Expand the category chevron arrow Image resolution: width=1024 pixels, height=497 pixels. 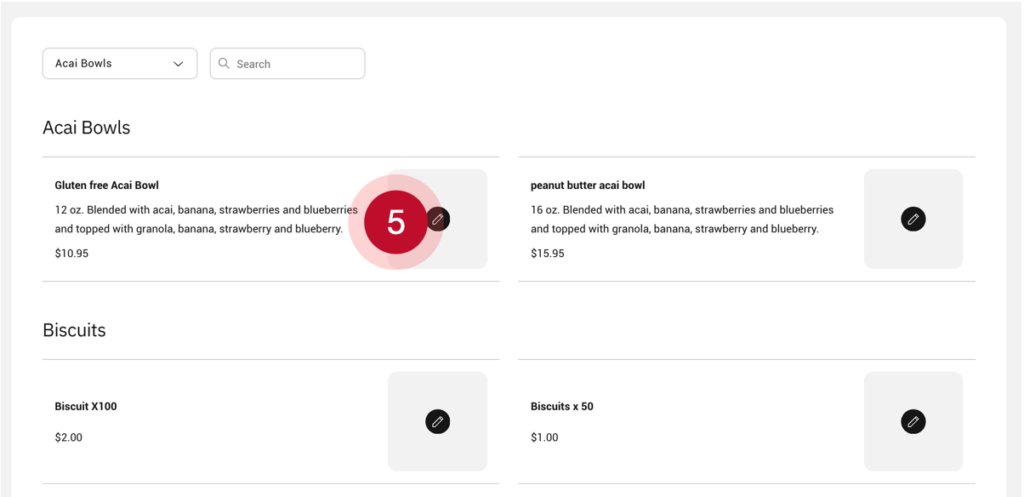(178, 64)
